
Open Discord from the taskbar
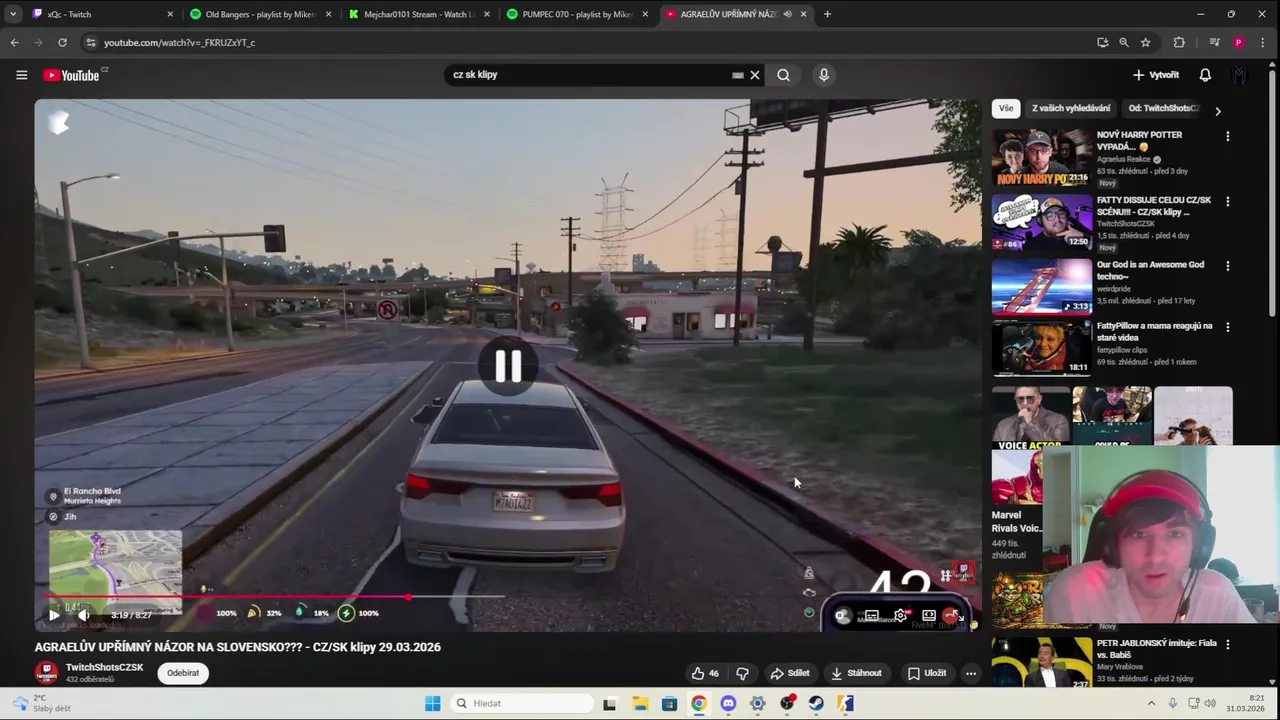tap(728, 703)
